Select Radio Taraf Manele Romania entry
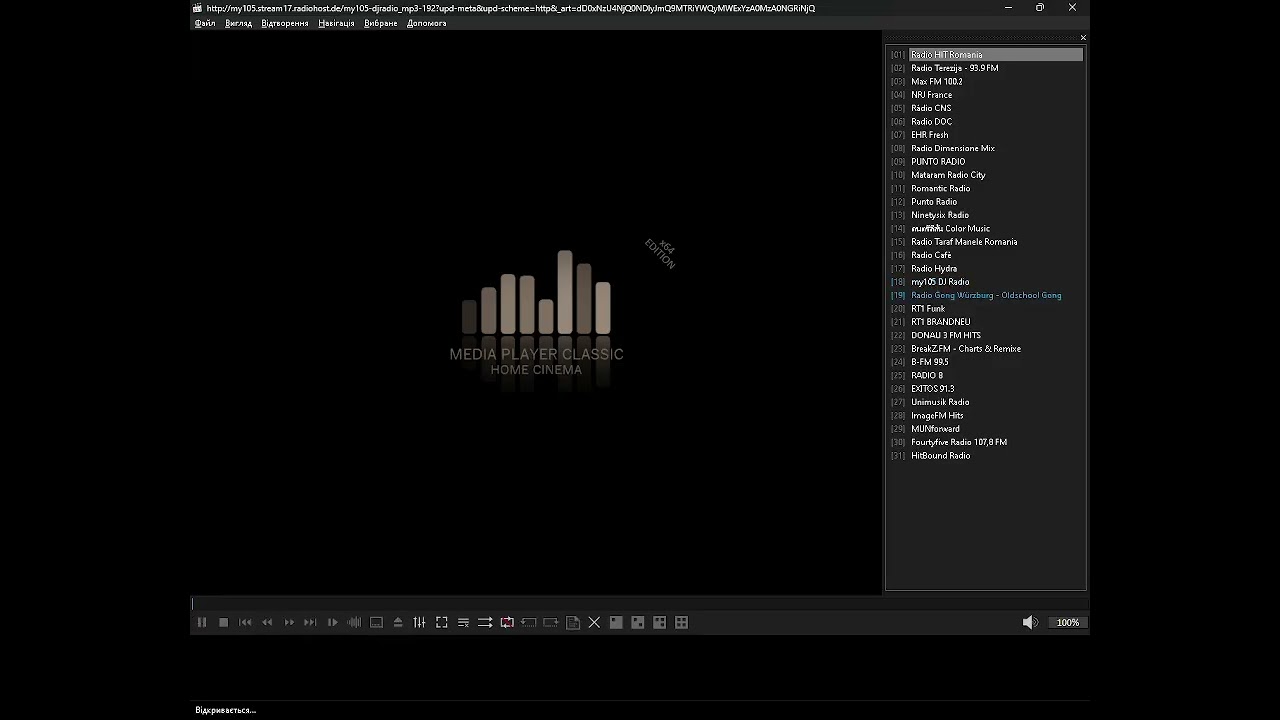The width and height of the screenshot is (1280, 720). tap(986, 242)
